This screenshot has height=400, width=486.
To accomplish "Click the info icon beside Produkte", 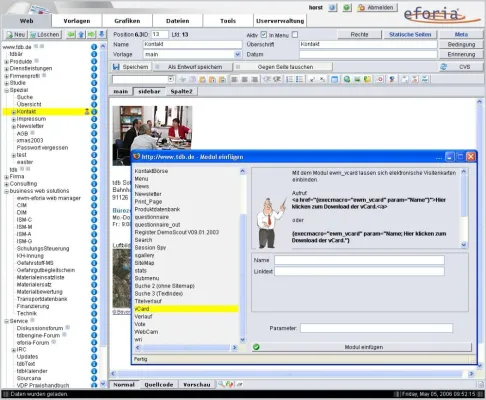I will (94, 61).
